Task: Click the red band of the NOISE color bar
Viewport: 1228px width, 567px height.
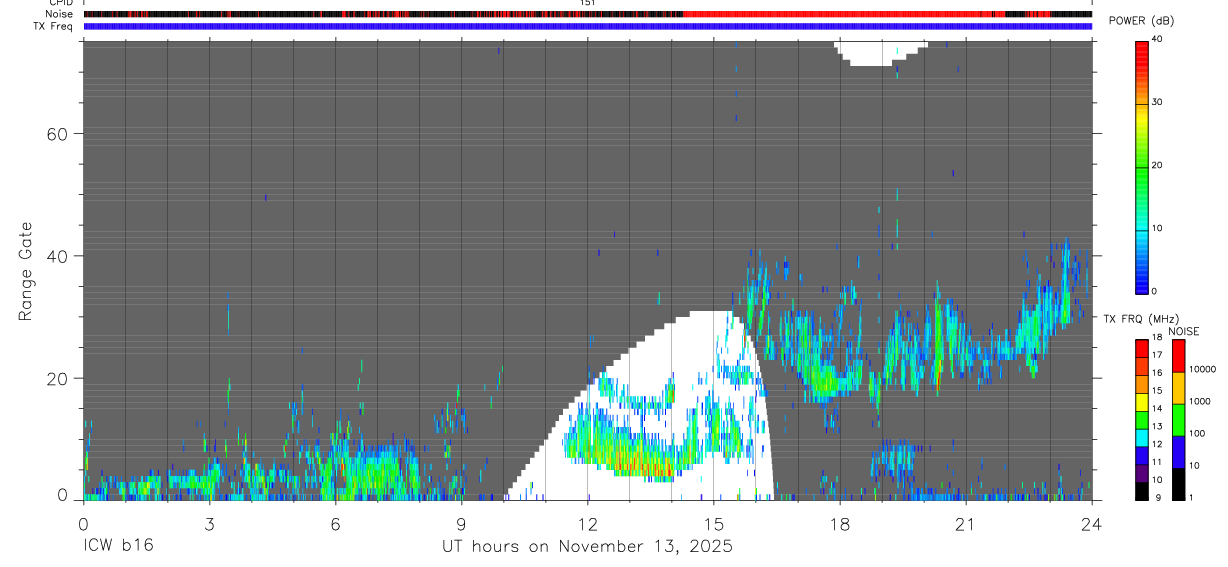Action: pyautogui.click(x=1178, y=356)
